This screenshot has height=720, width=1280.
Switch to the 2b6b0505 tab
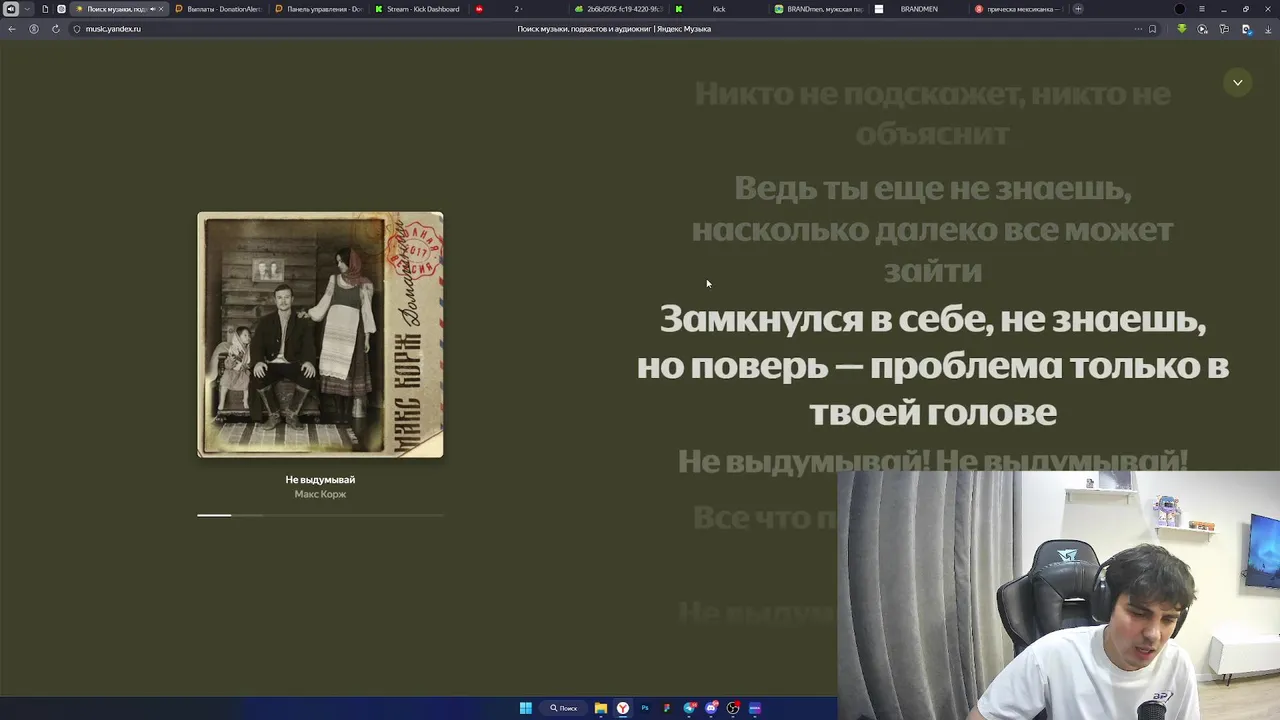[x=619, y=9]
